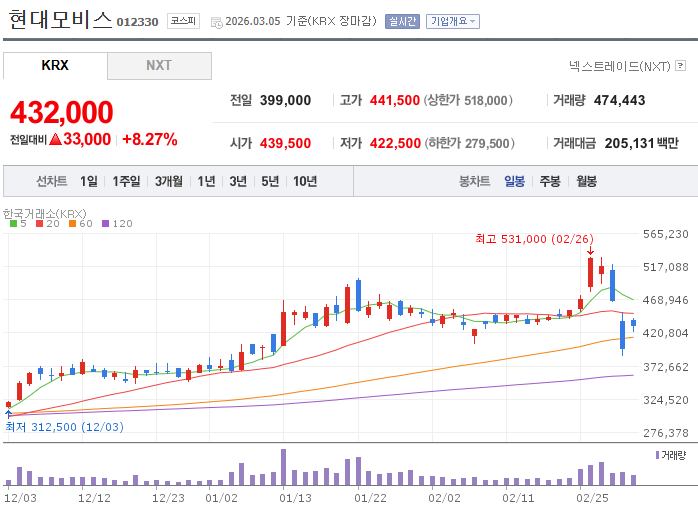This screenshot has height=507, width=698.
Task: Click the 넥스트레이드(NXT) link text
Action: tap(619, 66)
